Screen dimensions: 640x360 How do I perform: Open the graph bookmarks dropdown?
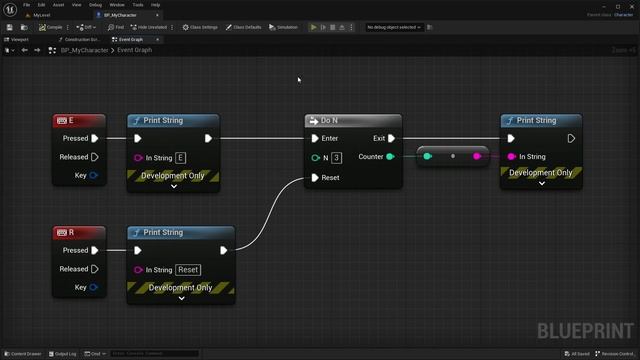[x=9, y=50]
